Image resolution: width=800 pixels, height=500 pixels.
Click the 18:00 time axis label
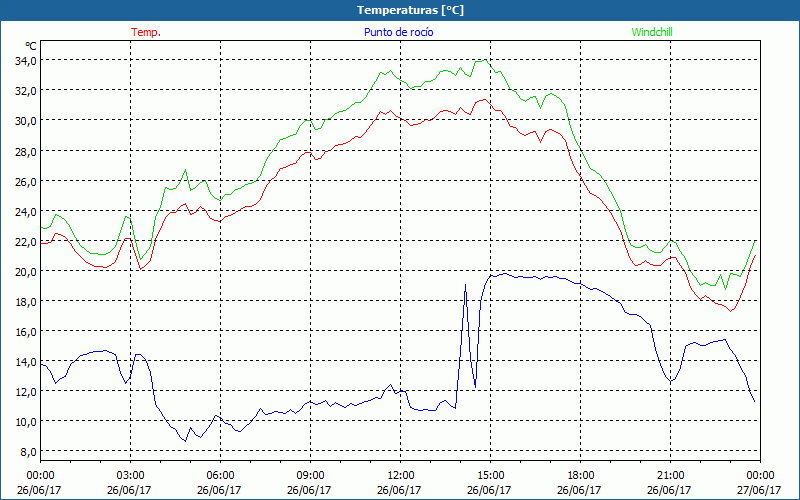(x=580, y=476)
